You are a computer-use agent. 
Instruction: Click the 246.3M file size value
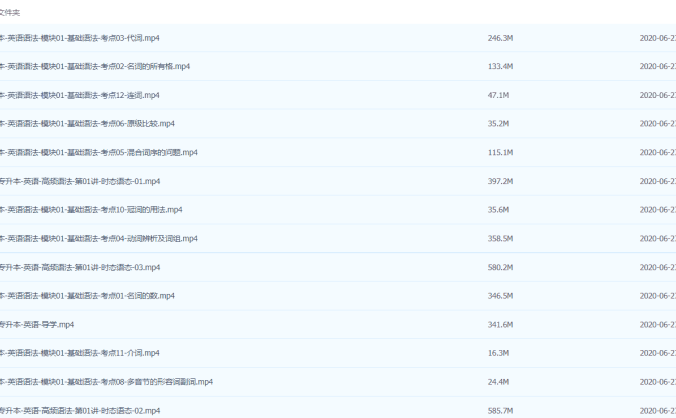(x=500, y=38)
